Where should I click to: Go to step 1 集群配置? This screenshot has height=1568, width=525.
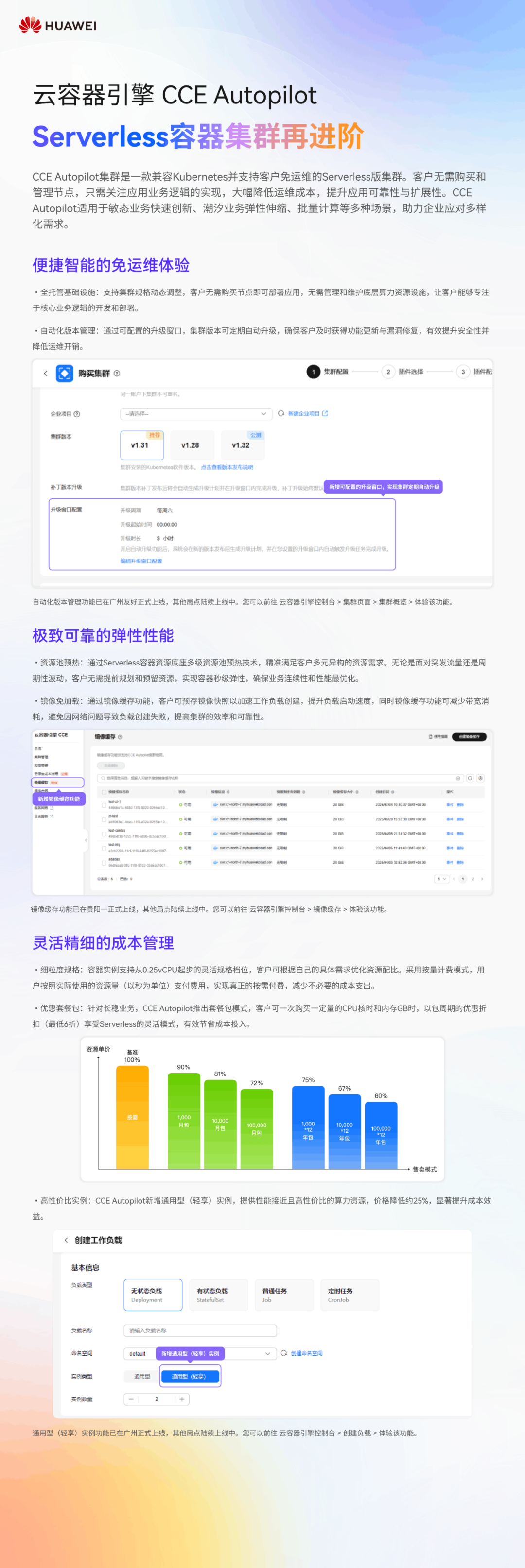pyautogui.click(x=328, y=371)
